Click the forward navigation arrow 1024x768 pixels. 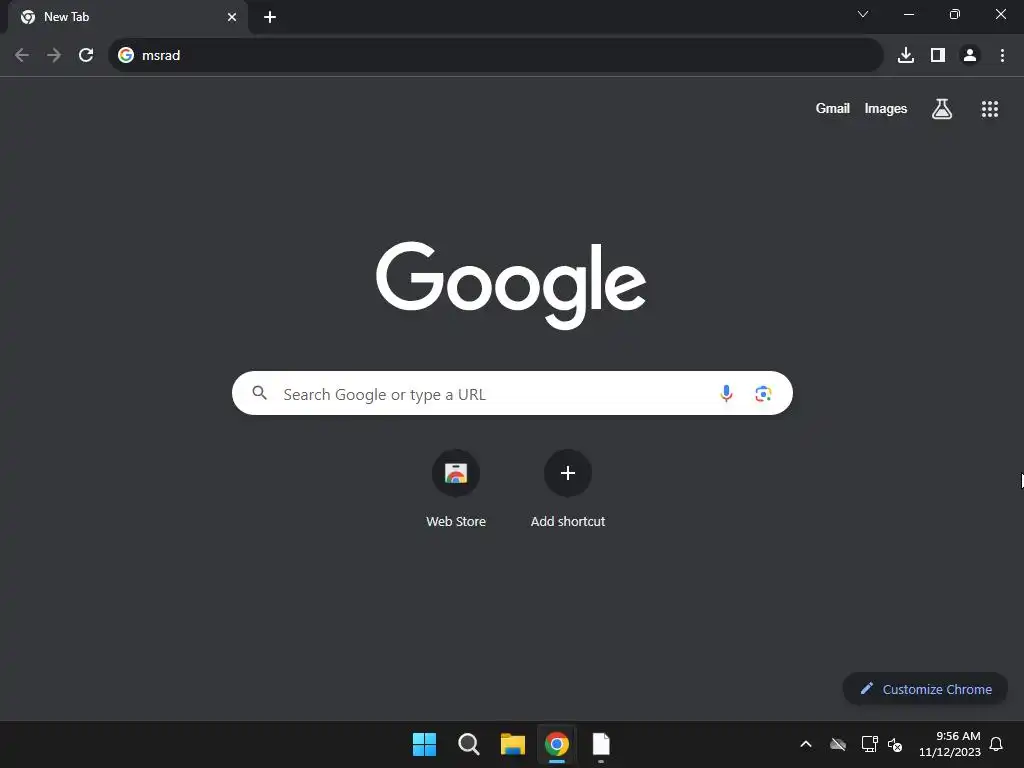point(54,56)
